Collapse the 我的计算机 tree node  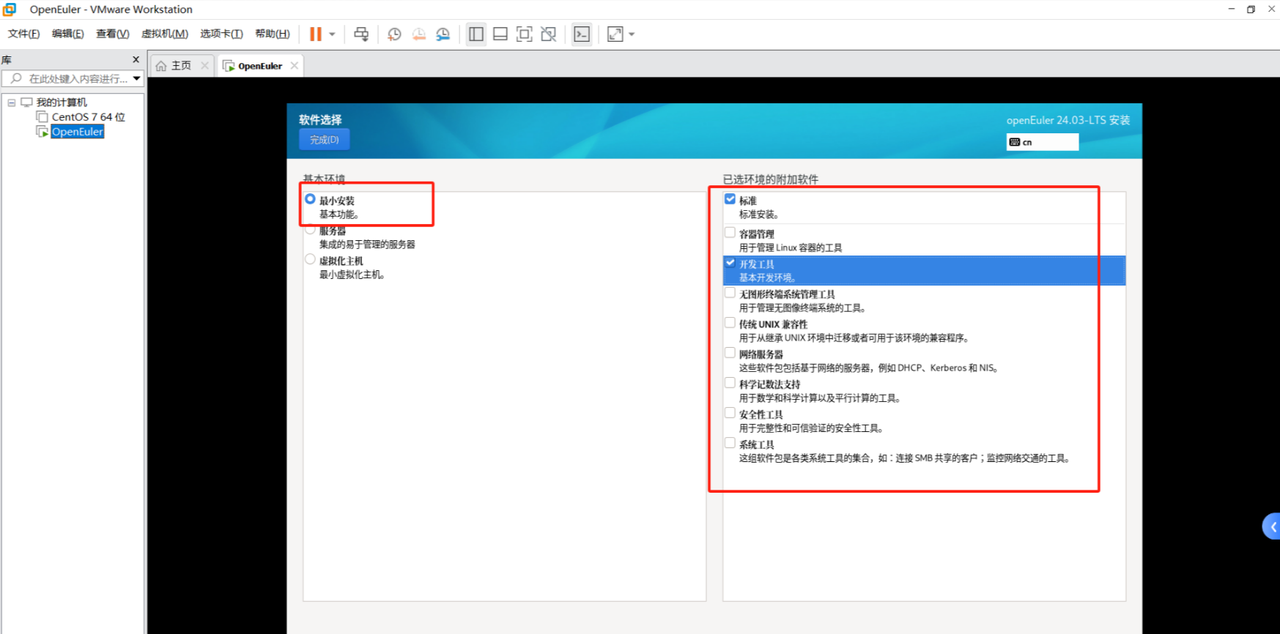coord(11,102)
